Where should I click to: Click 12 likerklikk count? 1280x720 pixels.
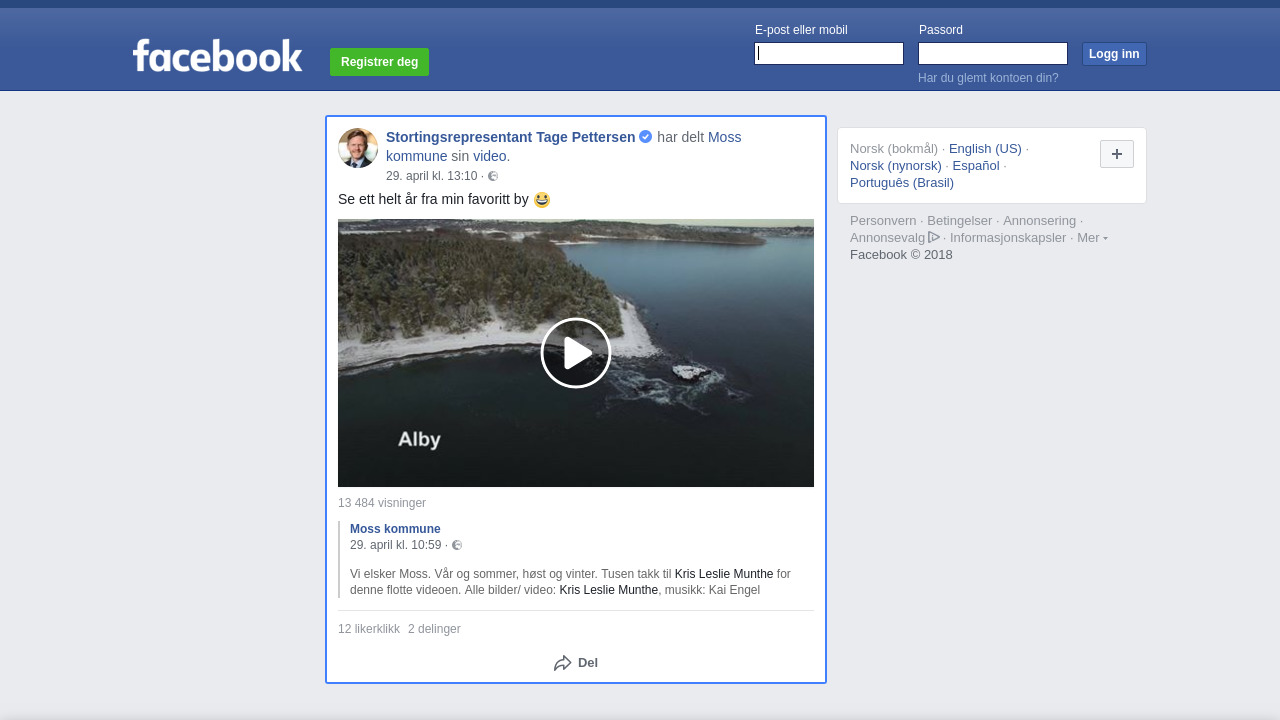point(369,629)
